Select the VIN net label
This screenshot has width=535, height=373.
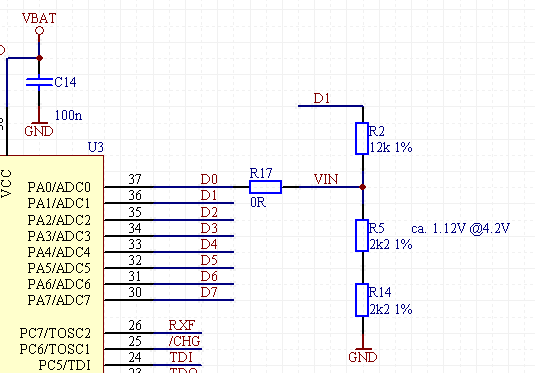pos(326,179)
